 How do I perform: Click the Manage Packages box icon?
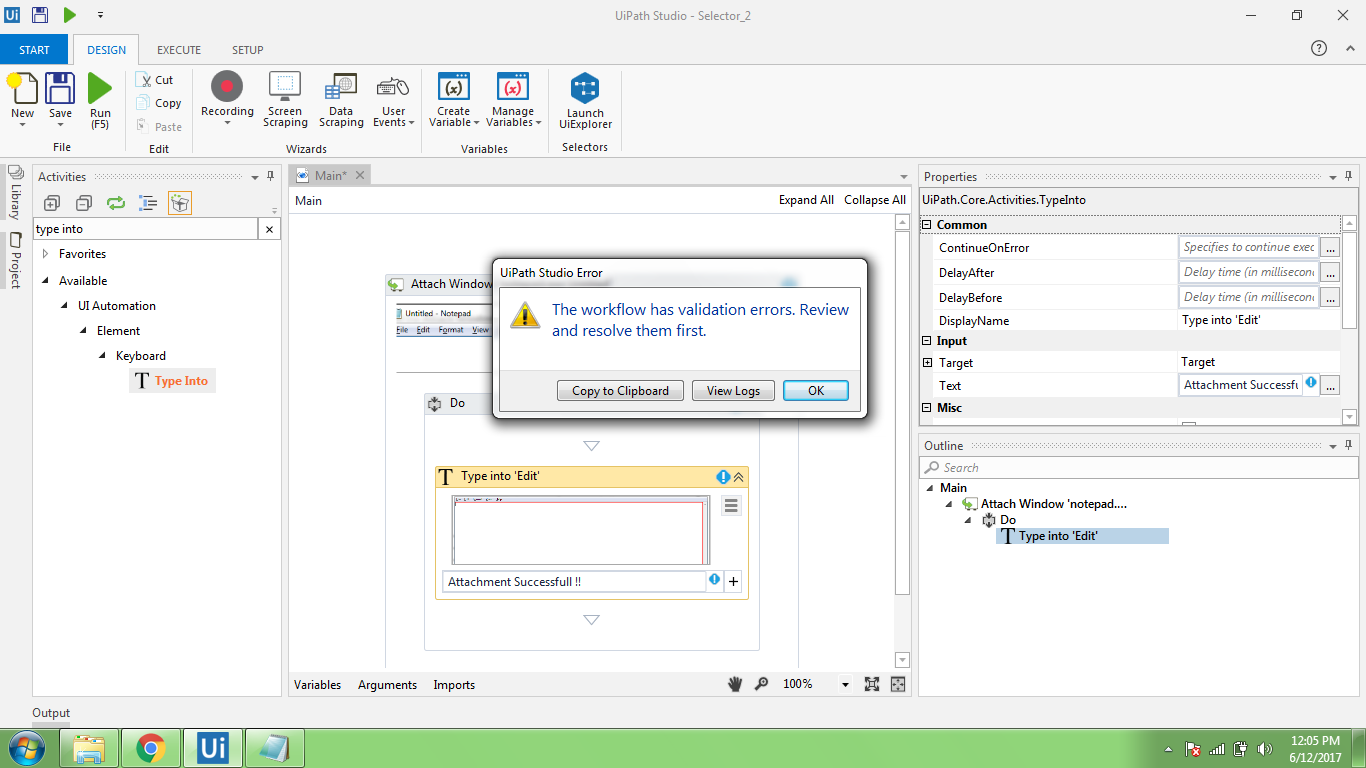pyautogui.click(x=180, y=203)
